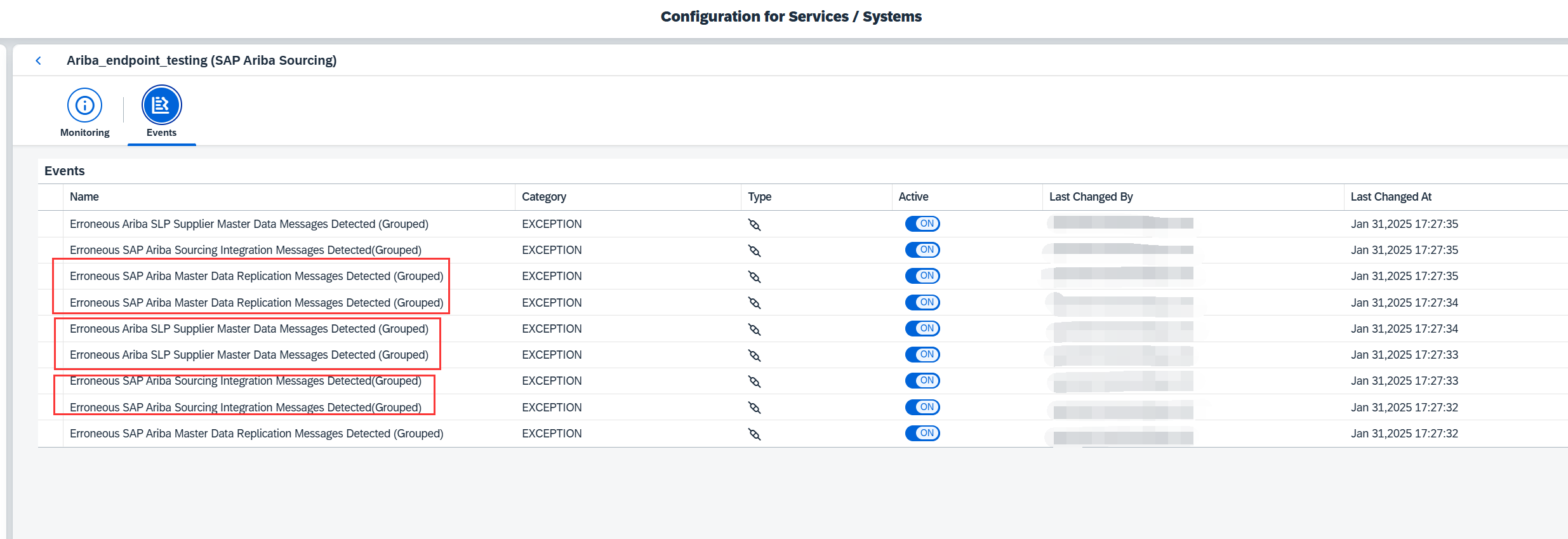Turn off SLP Supplier event changed at 17:27:33
This screenshot has width=1568, height=539.
click(922, 354)
